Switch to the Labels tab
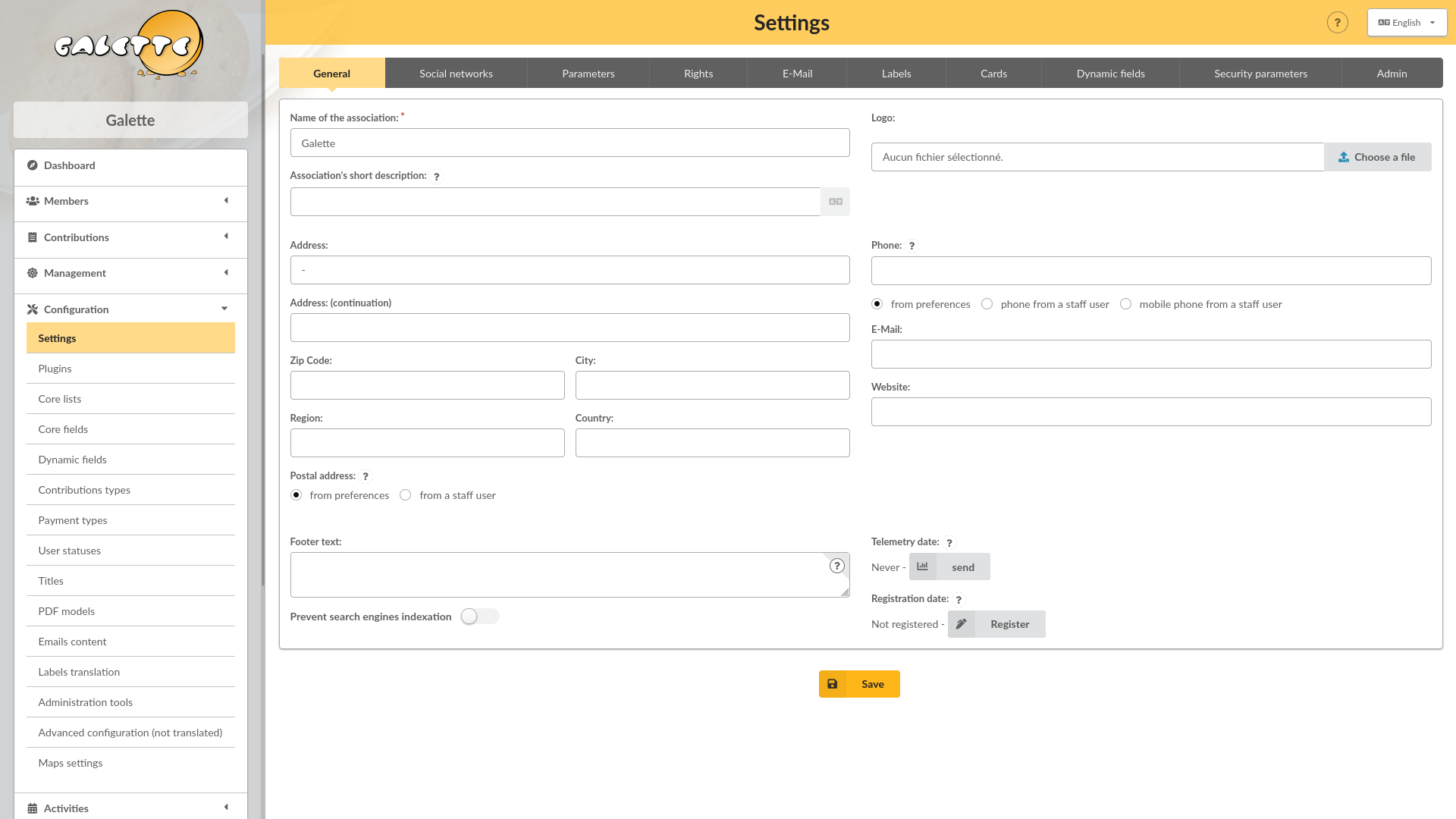The height and width of the screenshot is (819, 1456). click(x=896, y=74)
